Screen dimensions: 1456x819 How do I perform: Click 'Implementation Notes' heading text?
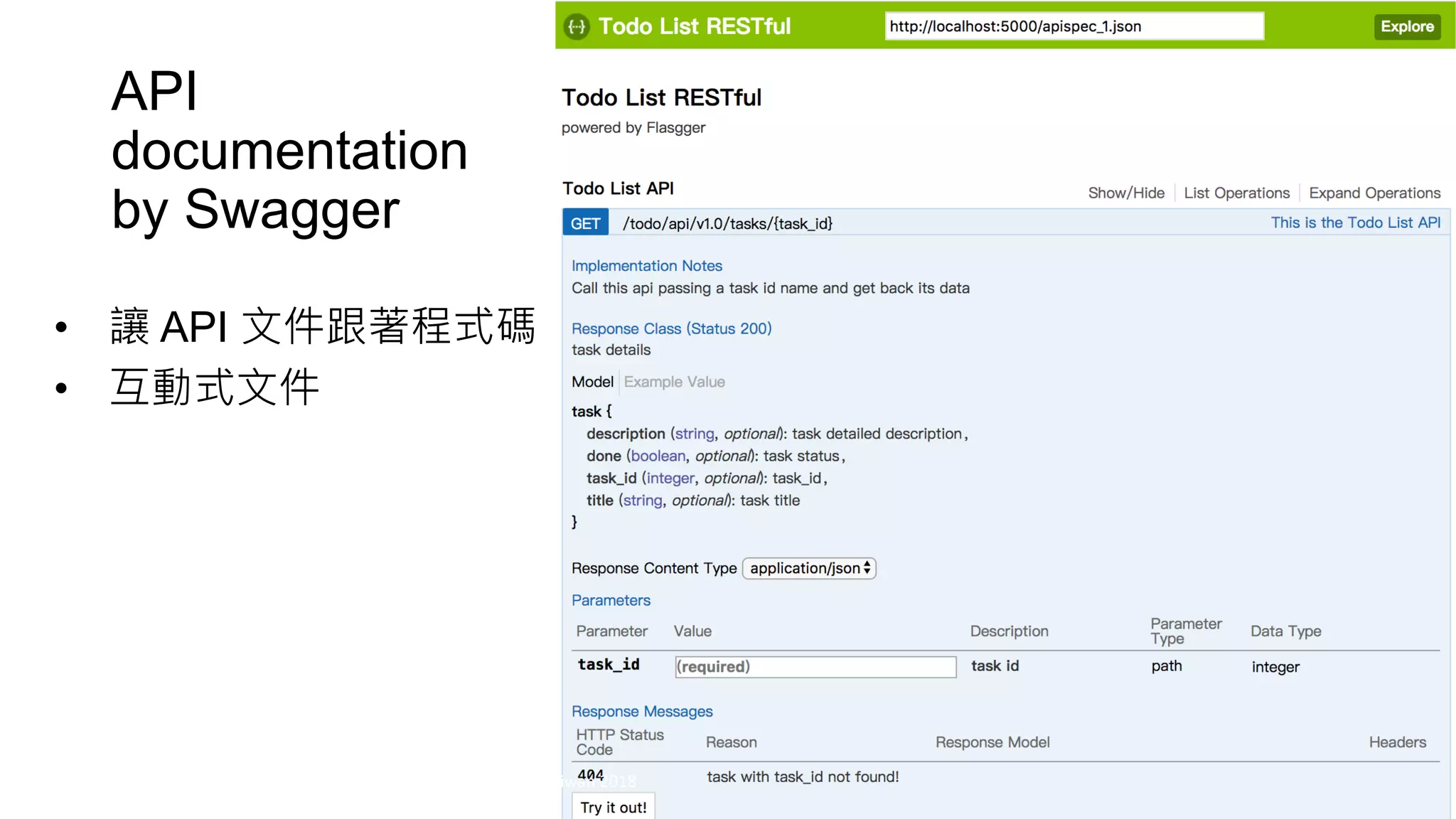(646, 266)
